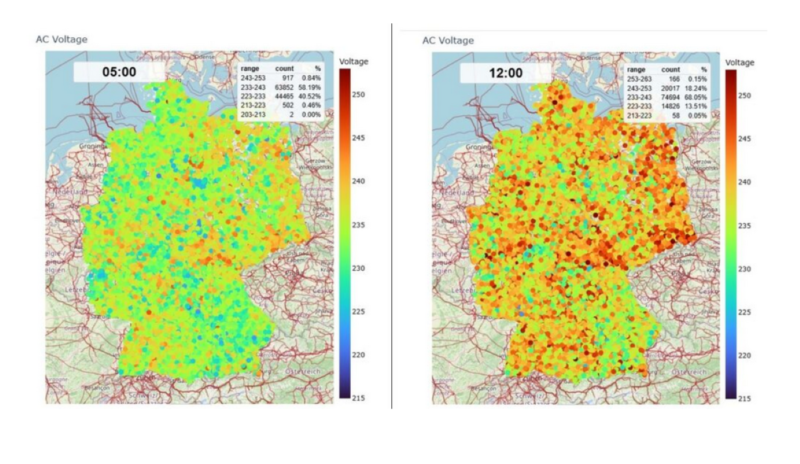Click the 240 tick on the 05:00 colorbar
This screenshot has width=800, height=464.
click(358, 181)
